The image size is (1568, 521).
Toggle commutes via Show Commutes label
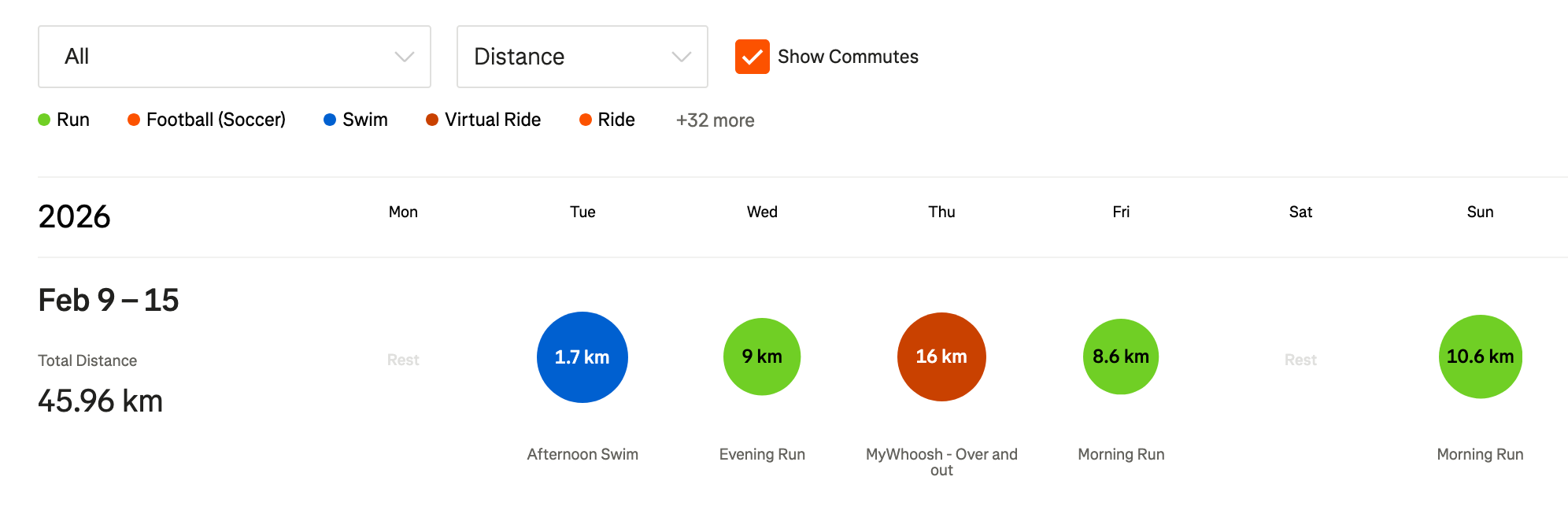[848, 57]
